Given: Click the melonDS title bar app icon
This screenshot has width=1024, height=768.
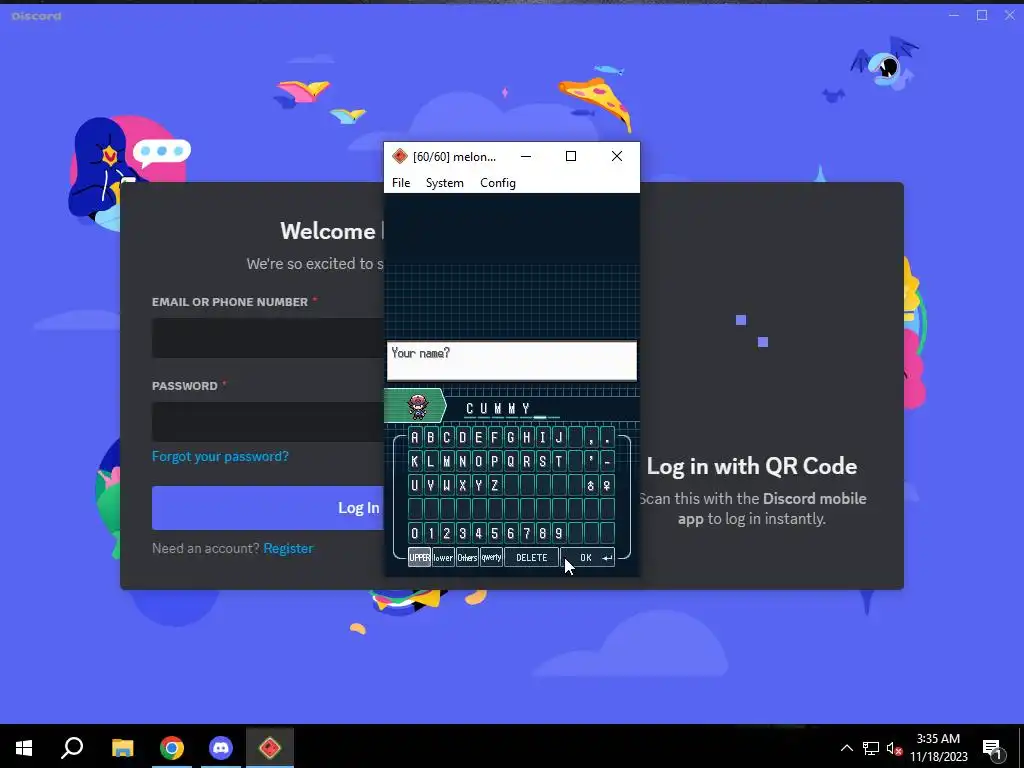Looking at the screenshot, I should 400,156.
